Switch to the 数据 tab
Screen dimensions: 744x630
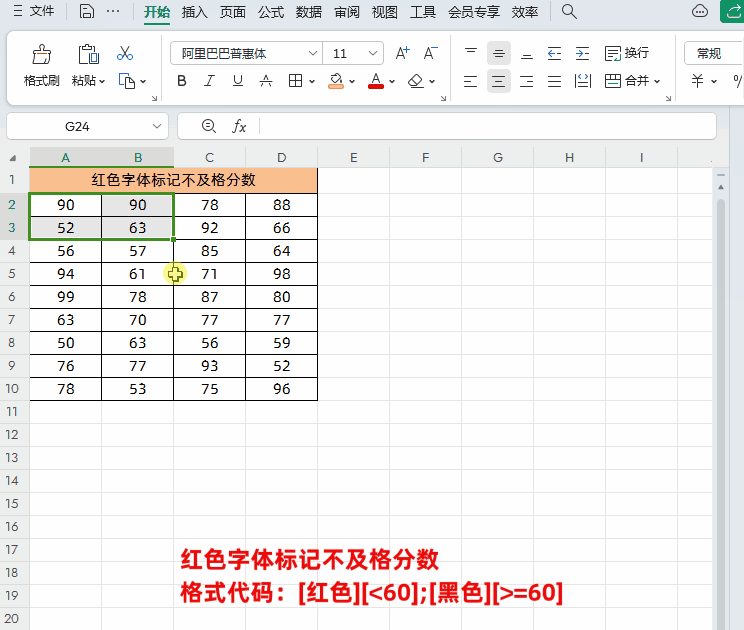(309, 12)
